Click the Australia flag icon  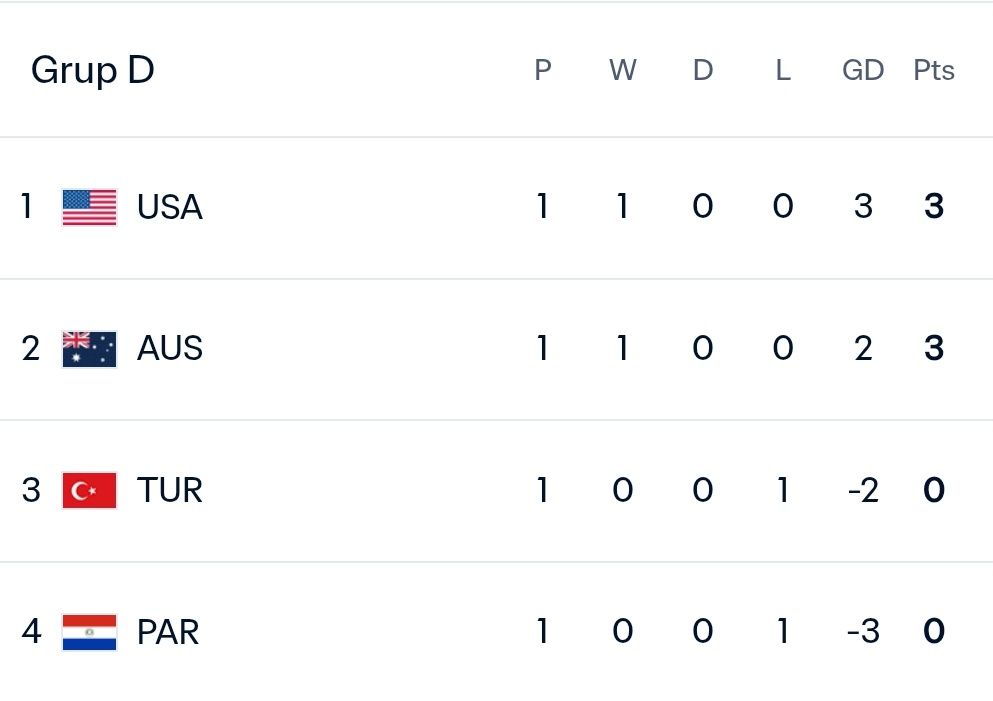89,349
